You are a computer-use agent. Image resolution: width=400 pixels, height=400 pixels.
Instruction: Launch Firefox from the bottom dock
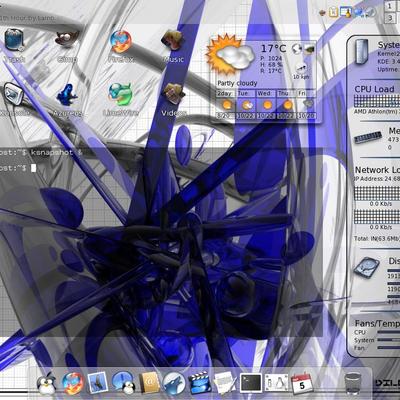[x=72, y=383]
